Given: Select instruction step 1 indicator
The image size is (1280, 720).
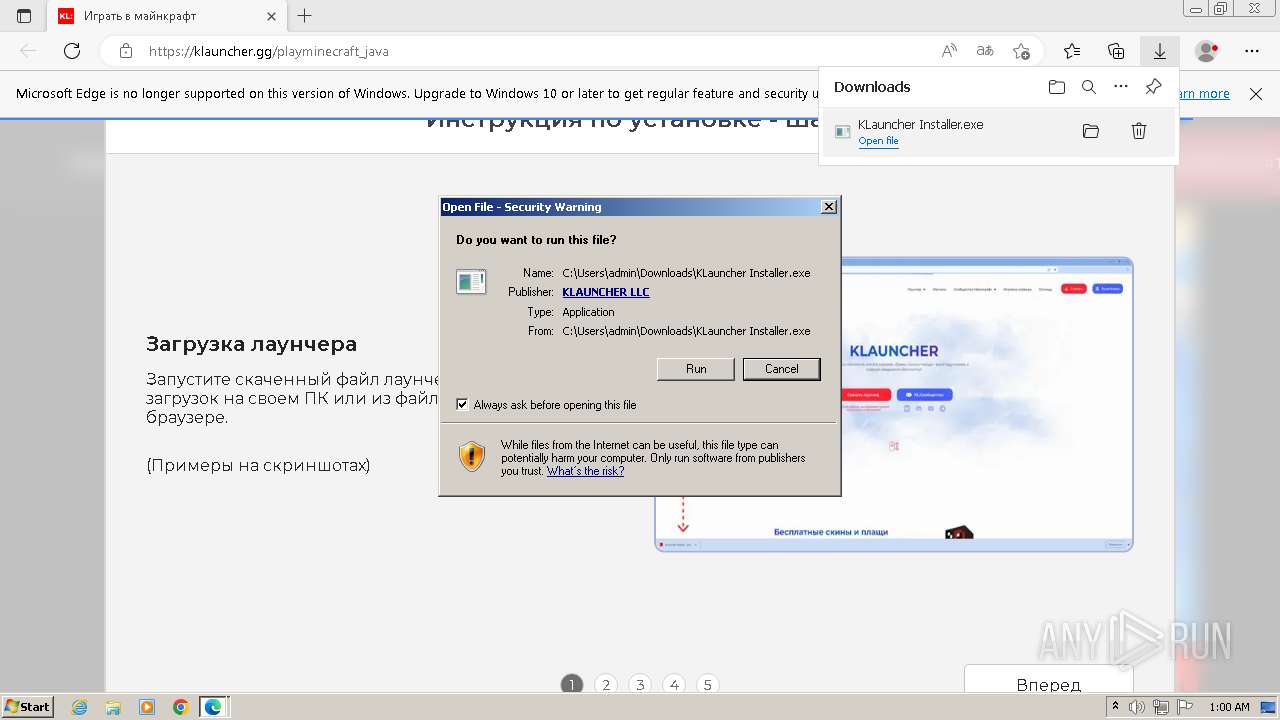Looking at the screenshot, I should [572, 685].
